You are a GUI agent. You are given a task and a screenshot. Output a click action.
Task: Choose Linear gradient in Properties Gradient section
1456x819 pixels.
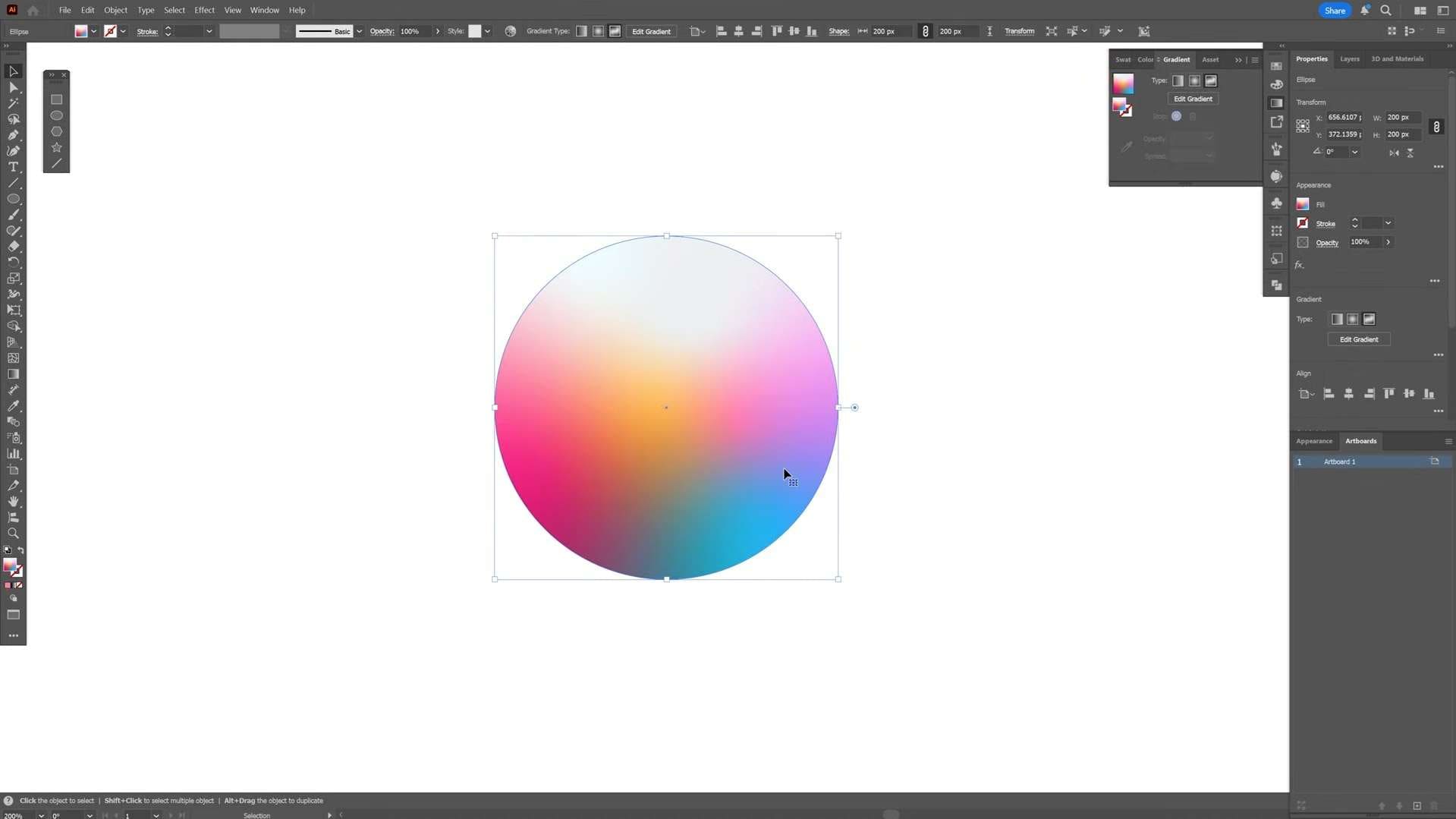[x=1337, y=320]
